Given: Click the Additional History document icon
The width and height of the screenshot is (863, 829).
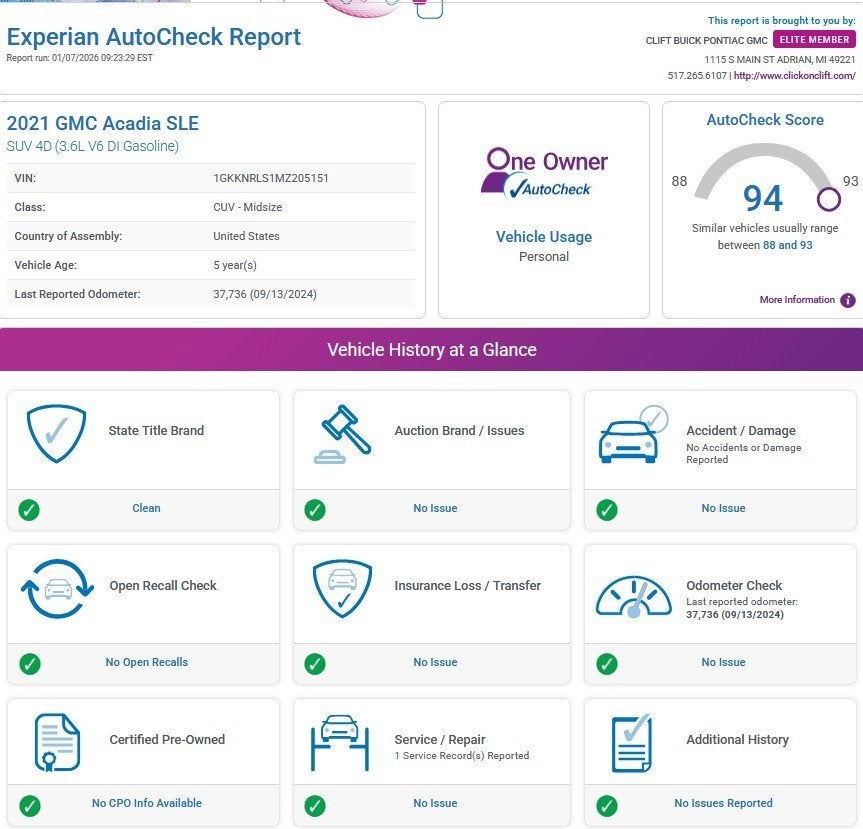Looking at the screenshot, I should click(631, 743).
